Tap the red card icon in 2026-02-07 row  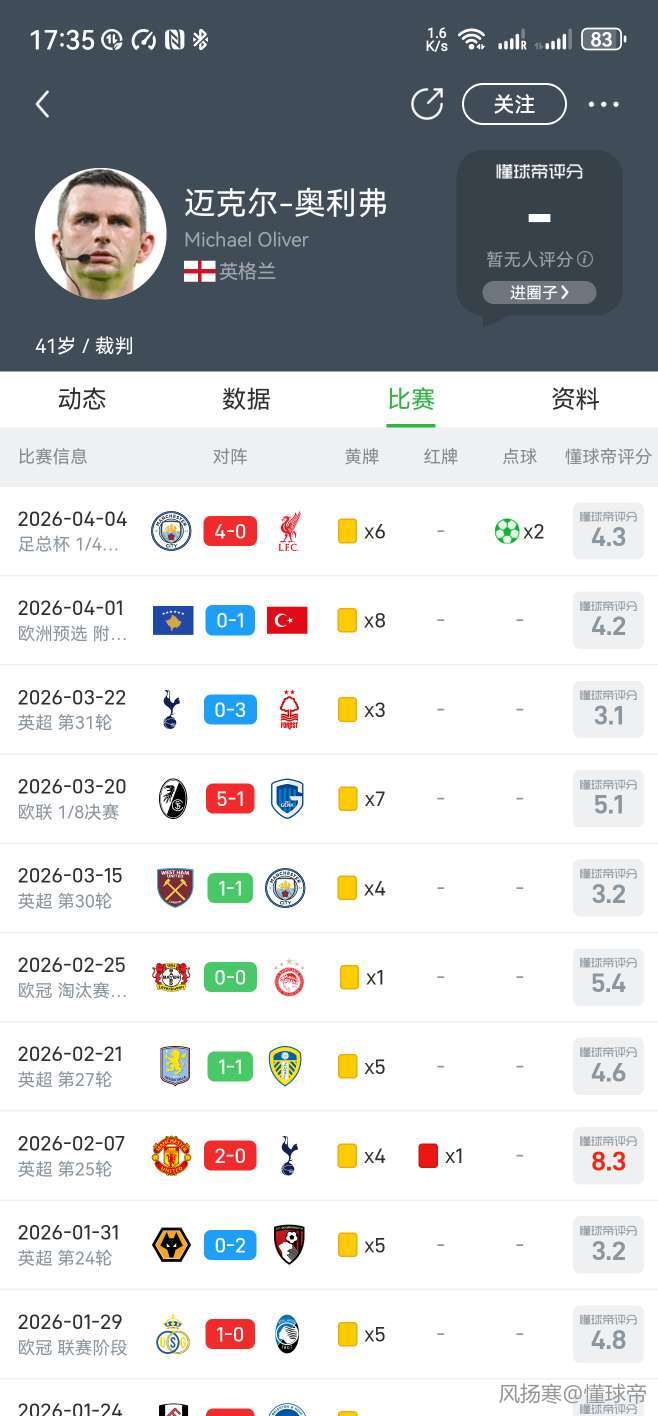[x=428, y=1156]
